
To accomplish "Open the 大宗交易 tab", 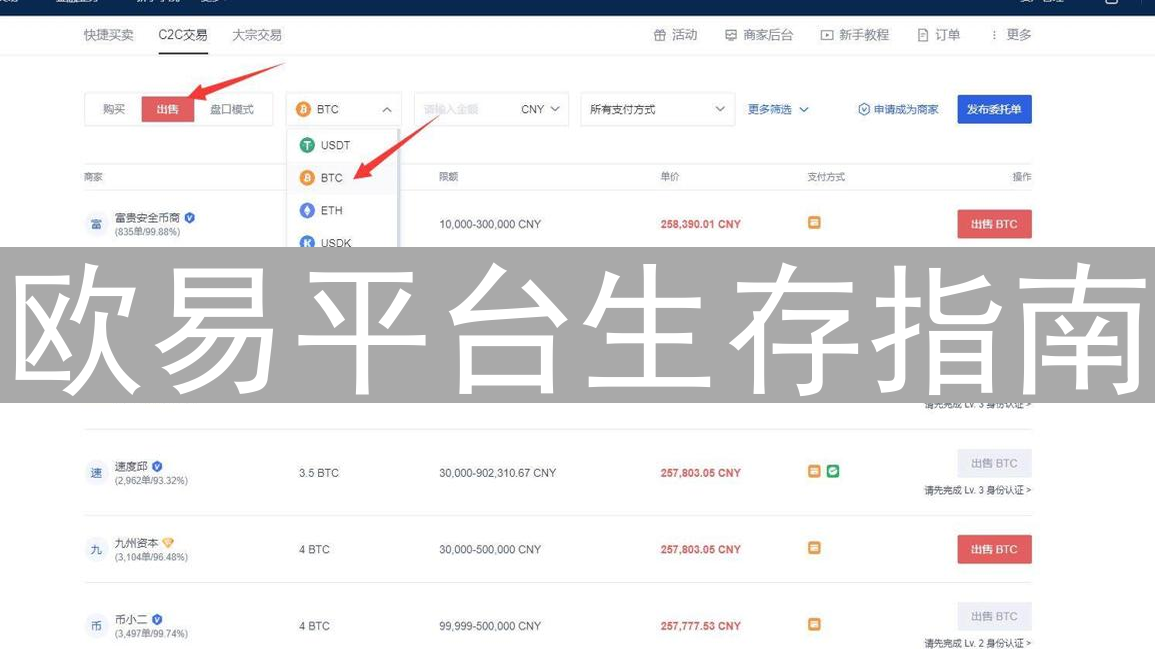I will pyautogui.click(x=256, y=35).
